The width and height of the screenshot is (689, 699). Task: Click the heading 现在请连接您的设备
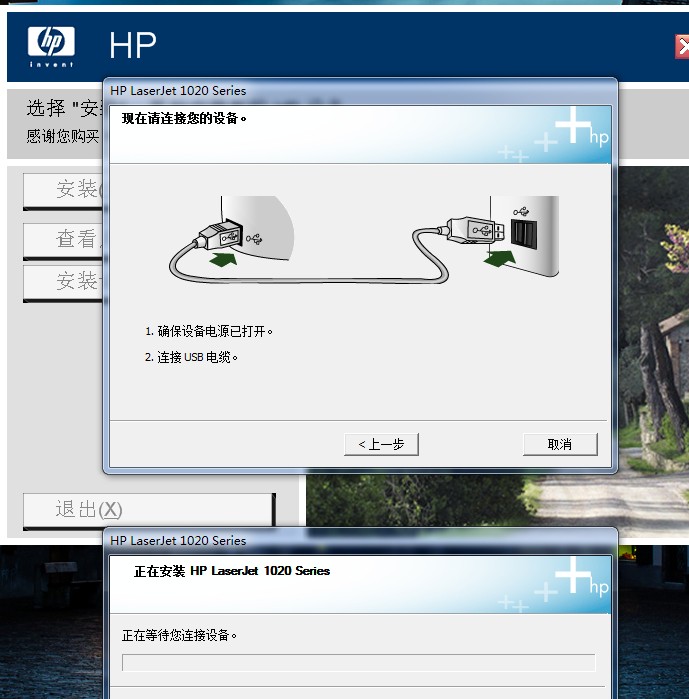(x=184, y=119)
